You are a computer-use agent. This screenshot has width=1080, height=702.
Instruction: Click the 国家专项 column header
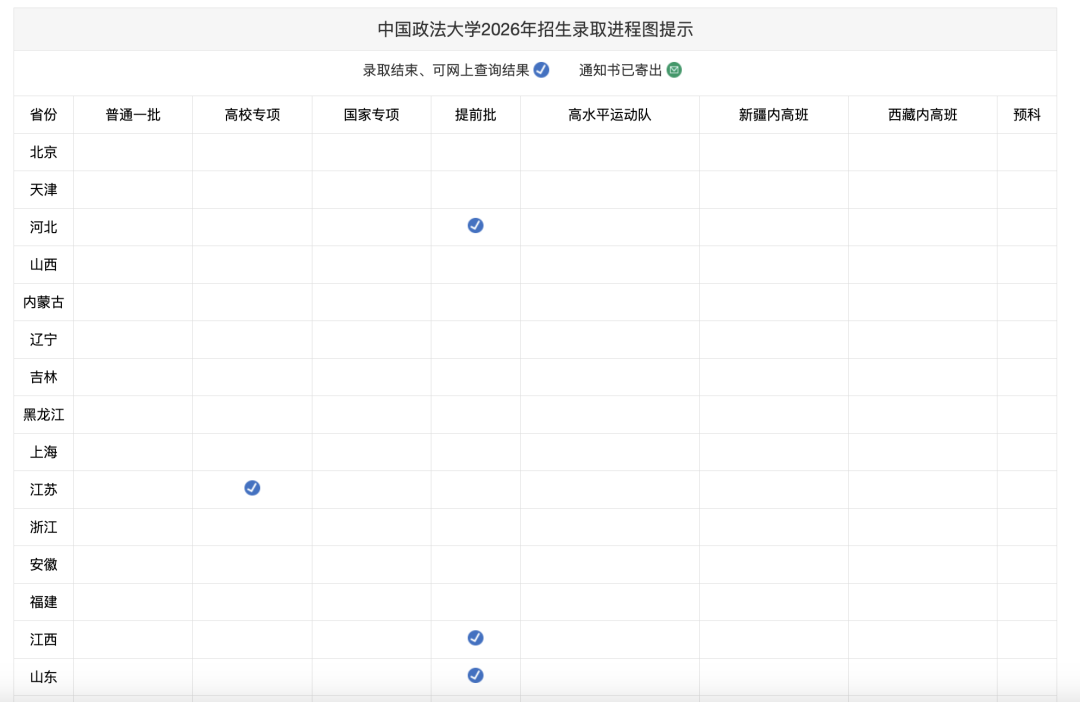pos(371,114)
